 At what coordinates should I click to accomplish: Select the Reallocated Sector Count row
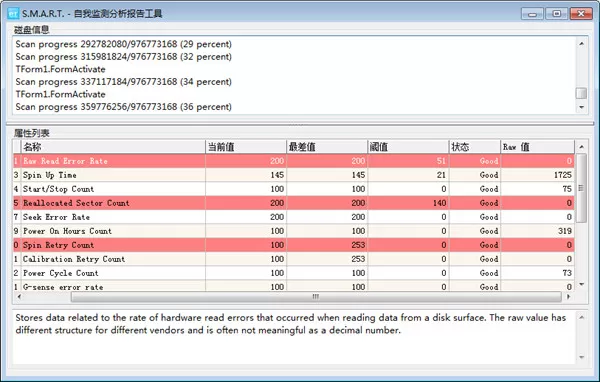pyautogui.click(x=293, y=203)
